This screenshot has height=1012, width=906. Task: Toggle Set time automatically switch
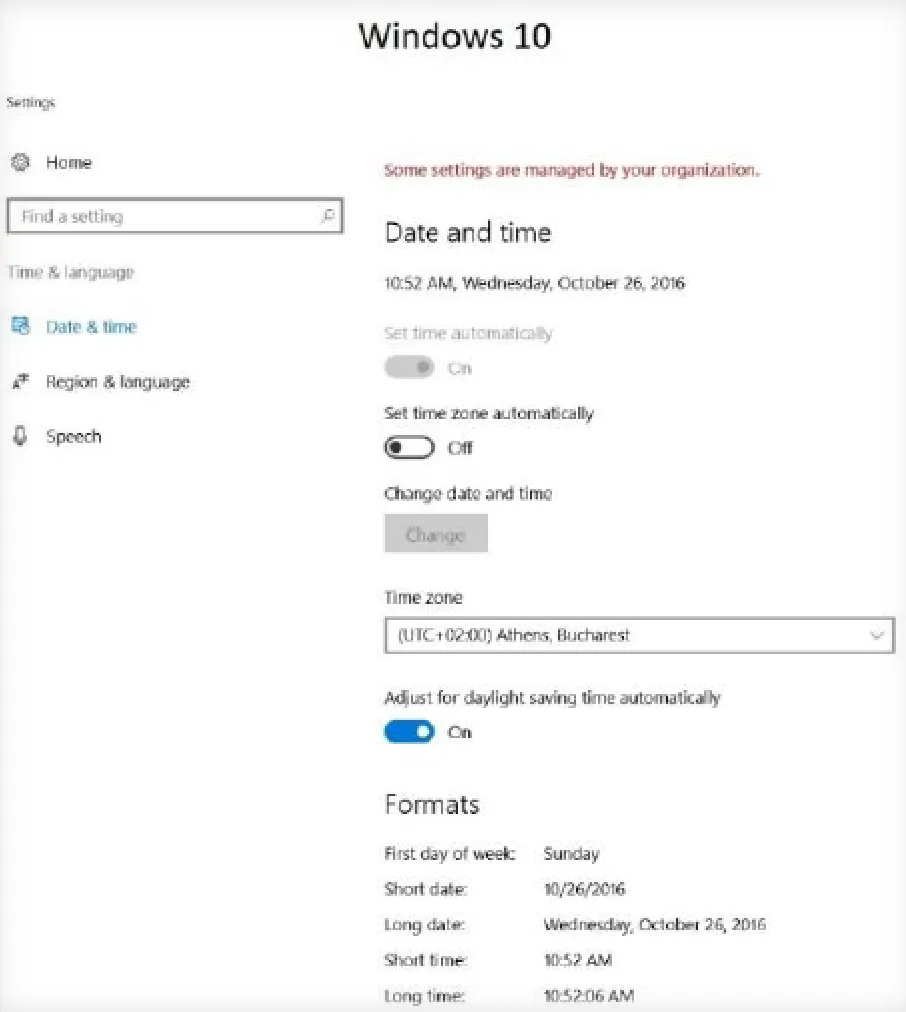coord(409,367)
